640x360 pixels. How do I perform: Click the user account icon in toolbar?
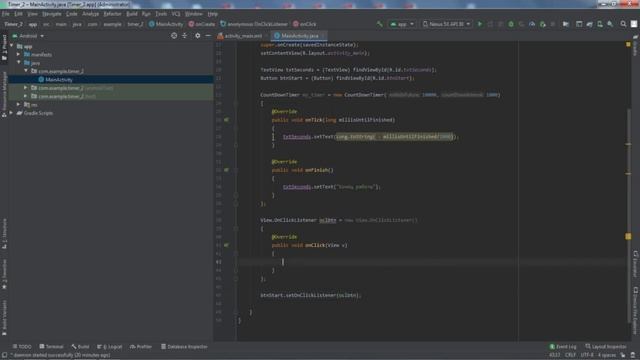coord(633,24)
